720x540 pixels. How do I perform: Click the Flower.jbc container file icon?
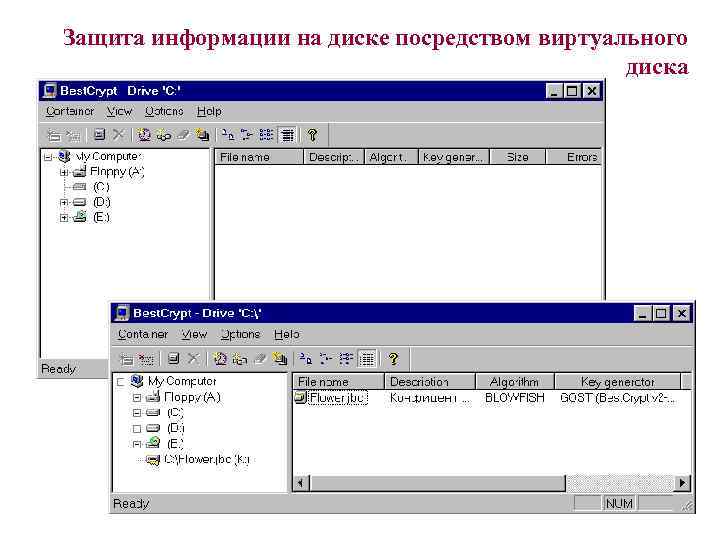[x=301, y=397]
